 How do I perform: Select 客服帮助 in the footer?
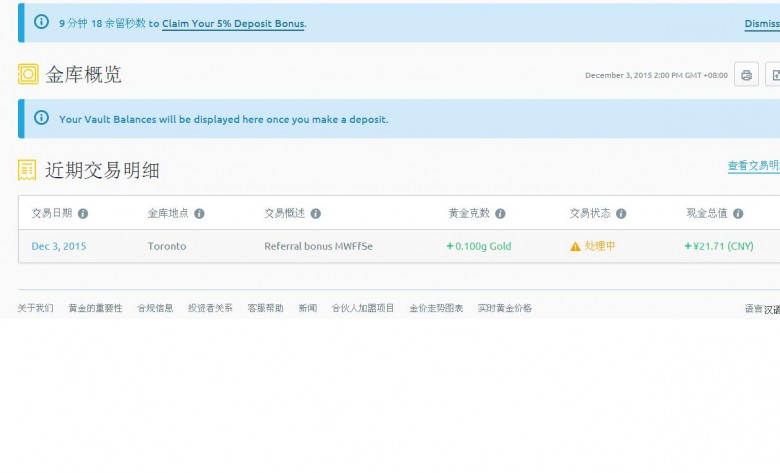point(265,308)
